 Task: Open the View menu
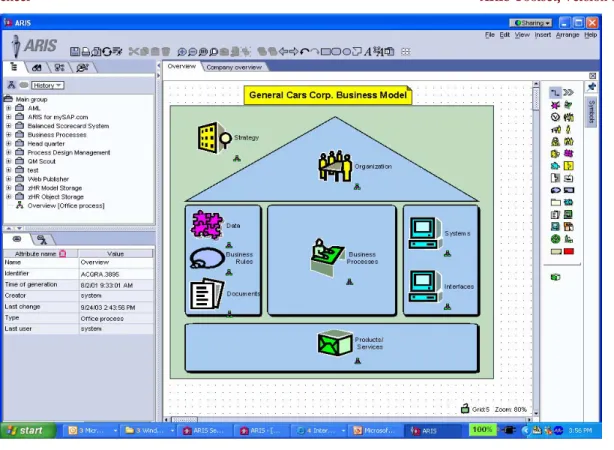pos(522,35)
